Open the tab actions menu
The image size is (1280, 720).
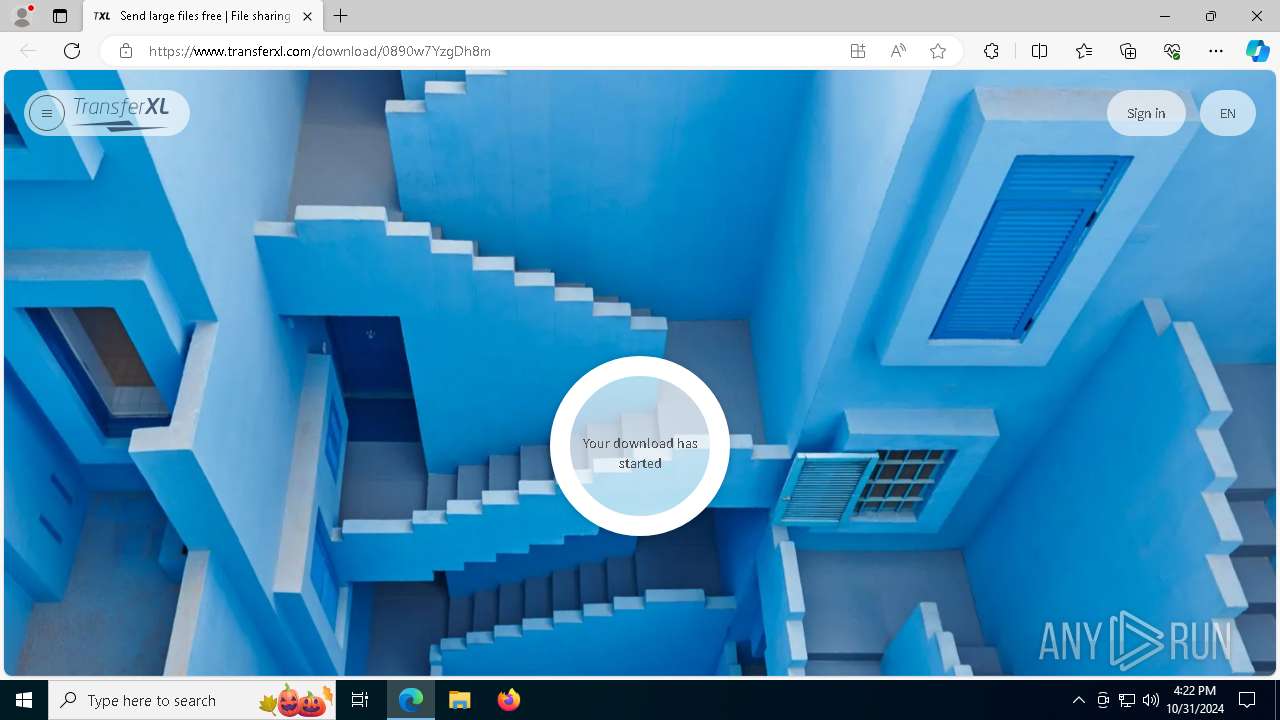pos(60,16)
